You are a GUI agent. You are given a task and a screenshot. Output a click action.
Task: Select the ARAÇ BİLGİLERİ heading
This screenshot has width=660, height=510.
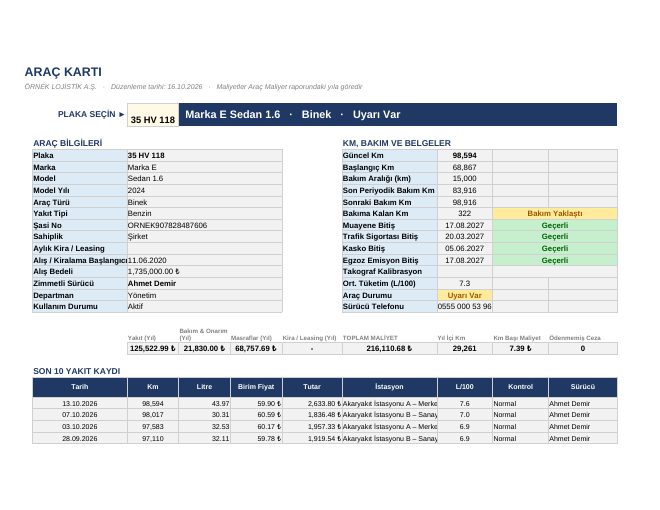68,143
